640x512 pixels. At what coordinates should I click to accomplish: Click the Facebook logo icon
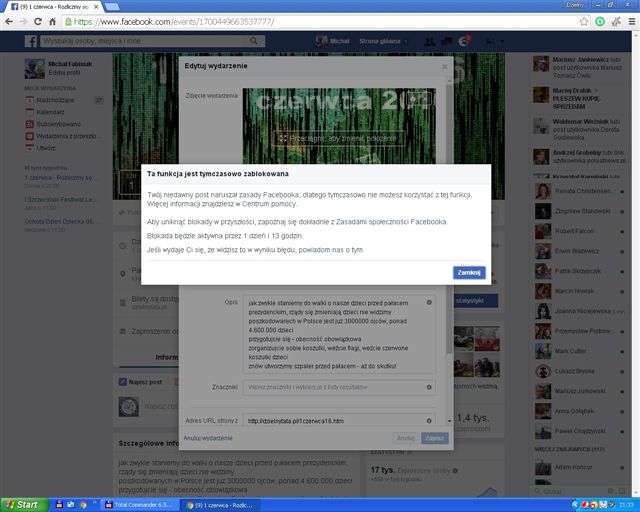[31, 41]
